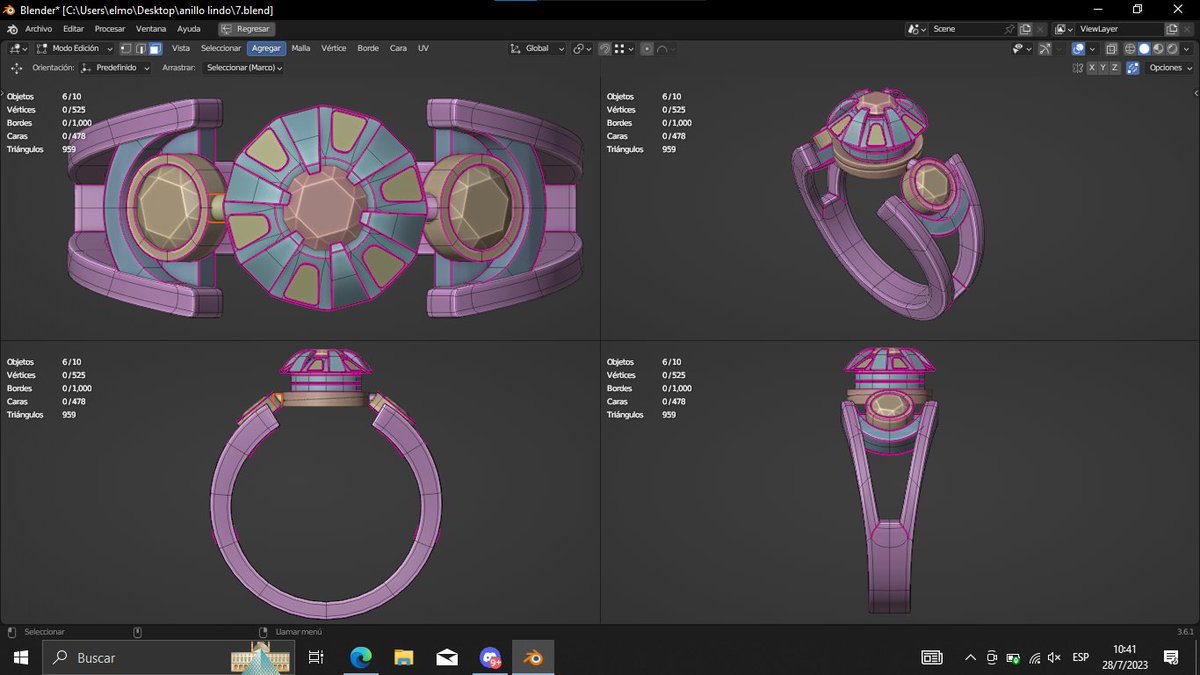Browse scenes using the Scene icon
Viewport: 1200px width, 675px height.
917,29
